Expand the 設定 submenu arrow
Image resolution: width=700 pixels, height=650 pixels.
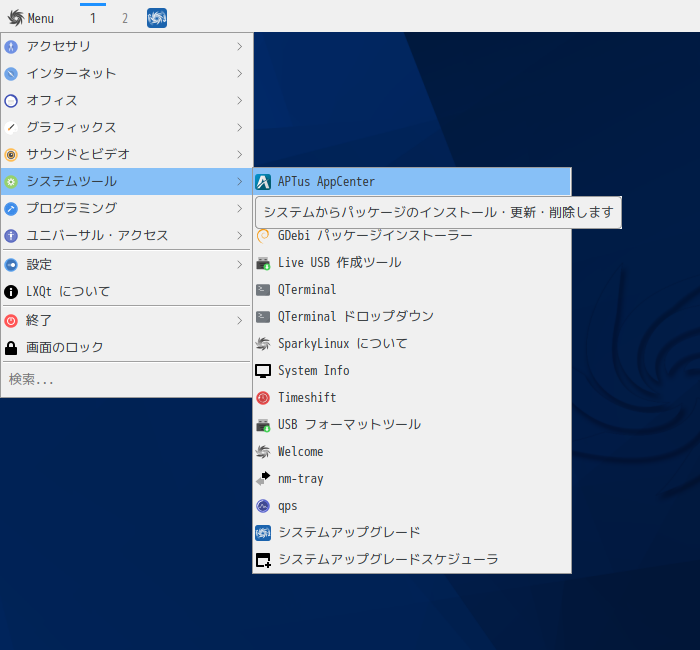pos(240,265)
